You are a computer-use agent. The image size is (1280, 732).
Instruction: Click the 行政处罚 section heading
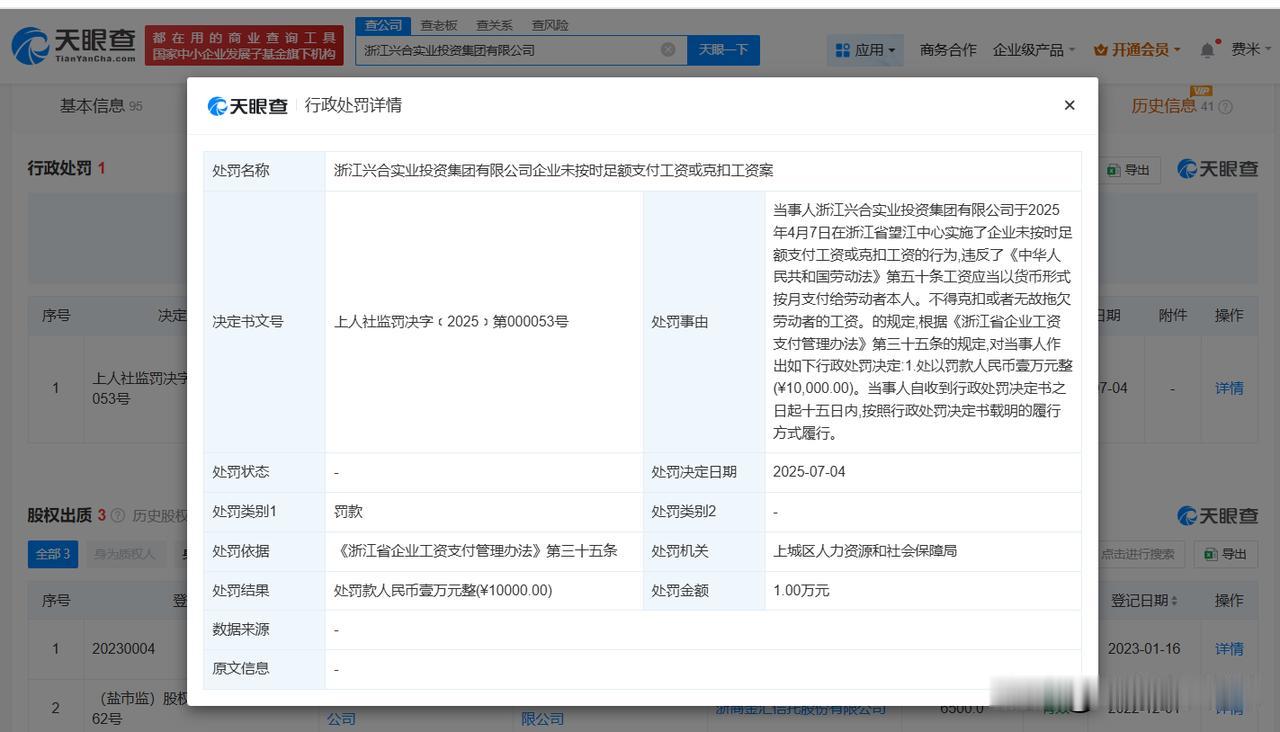59,168
